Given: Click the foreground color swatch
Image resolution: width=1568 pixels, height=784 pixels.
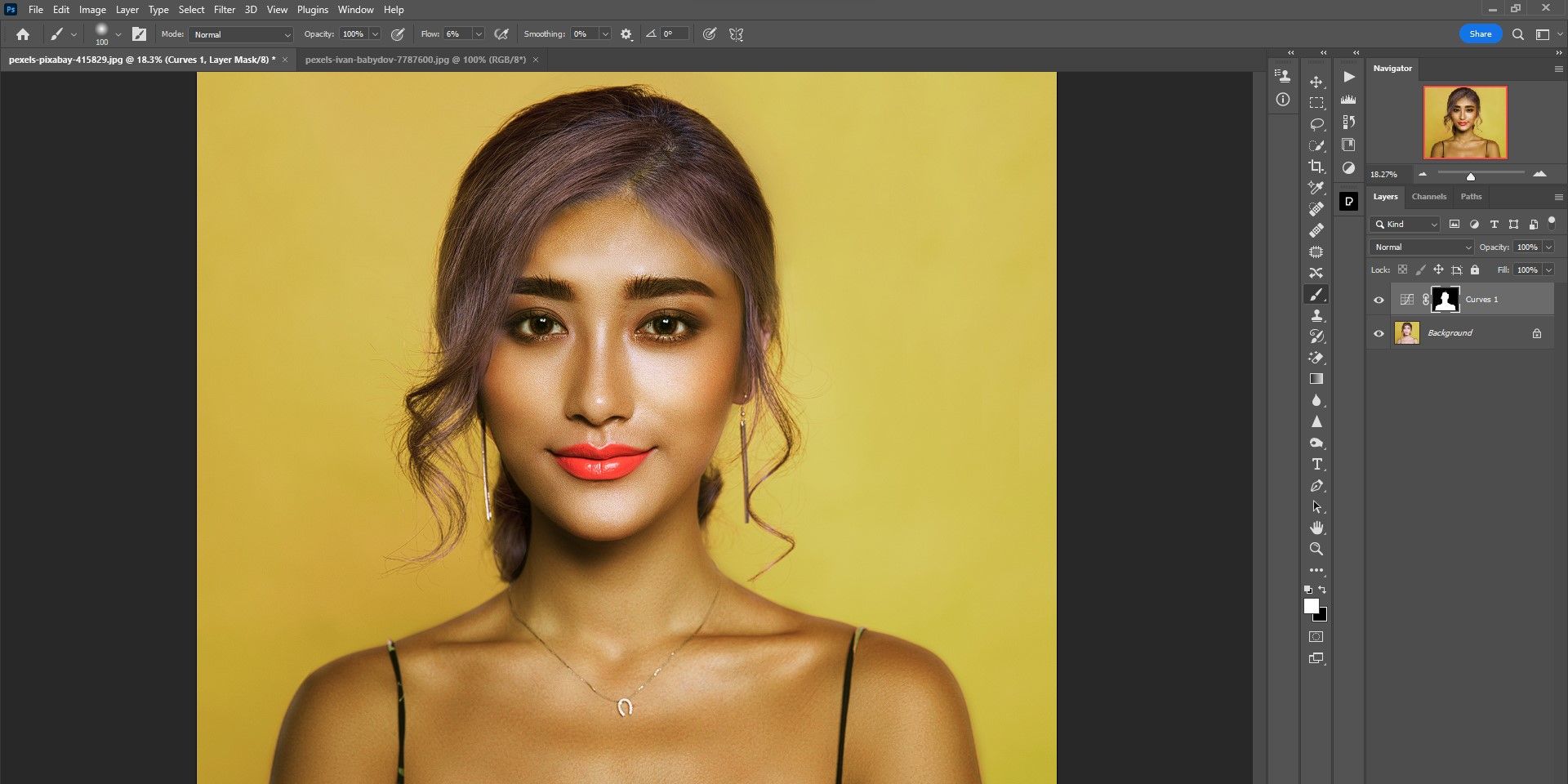Looking at the screenshot, I should point(1312,606).
